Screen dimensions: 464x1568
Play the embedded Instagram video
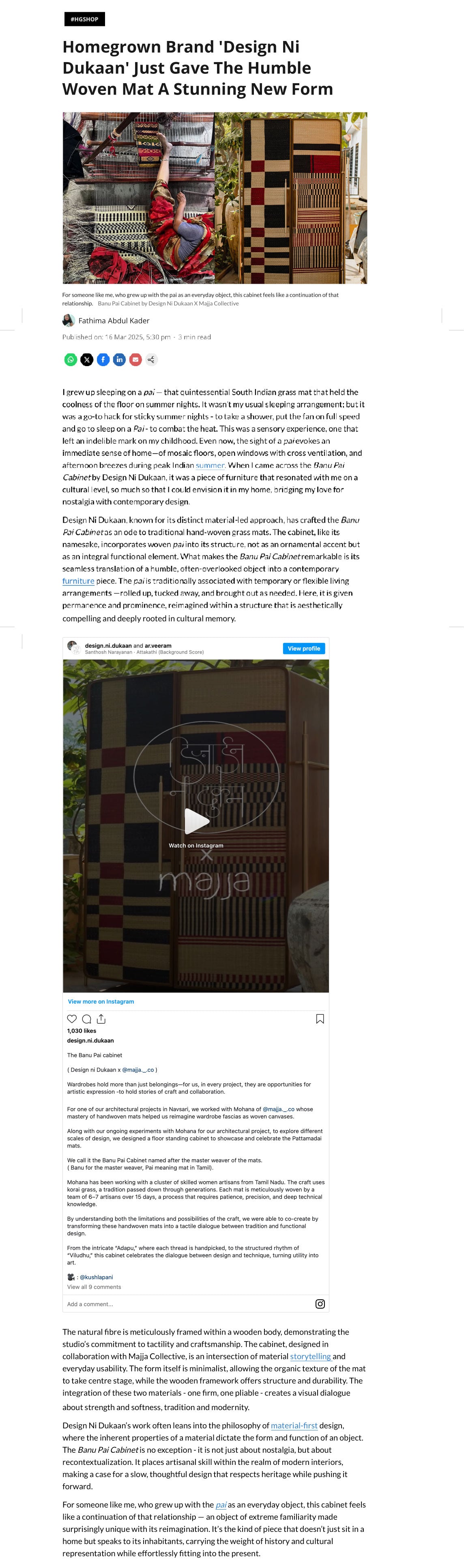(196, 821)
